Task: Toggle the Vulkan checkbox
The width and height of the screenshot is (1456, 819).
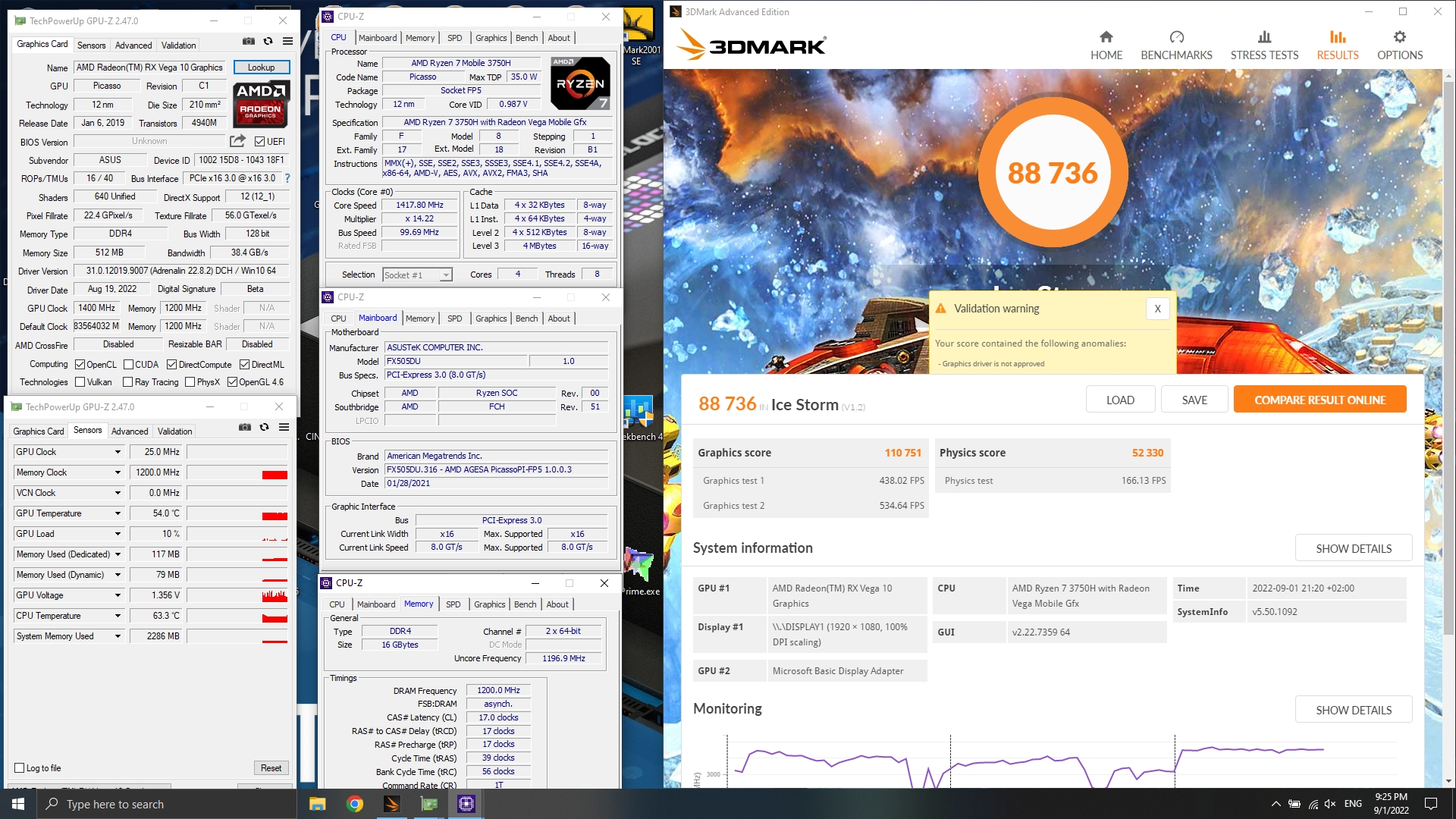Action: pos(80,382)
